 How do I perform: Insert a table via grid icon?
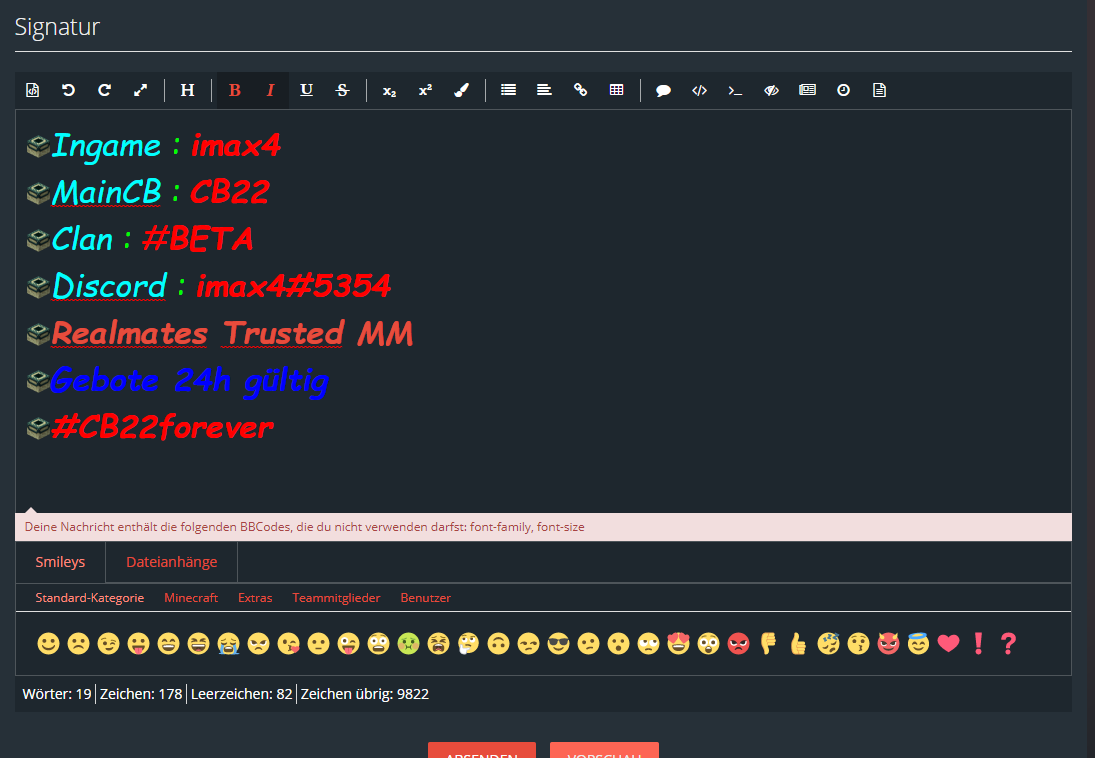[616, 90]
